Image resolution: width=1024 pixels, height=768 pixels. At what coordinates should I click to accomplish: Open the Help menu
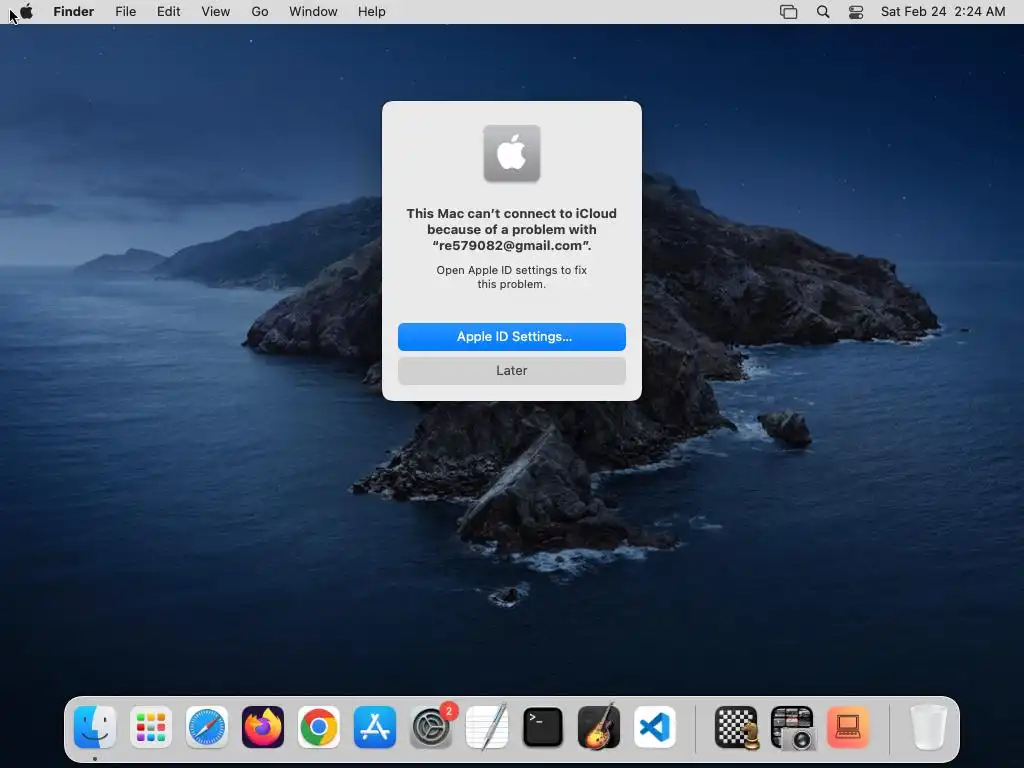pyautogui.click(x=372, y=12)
